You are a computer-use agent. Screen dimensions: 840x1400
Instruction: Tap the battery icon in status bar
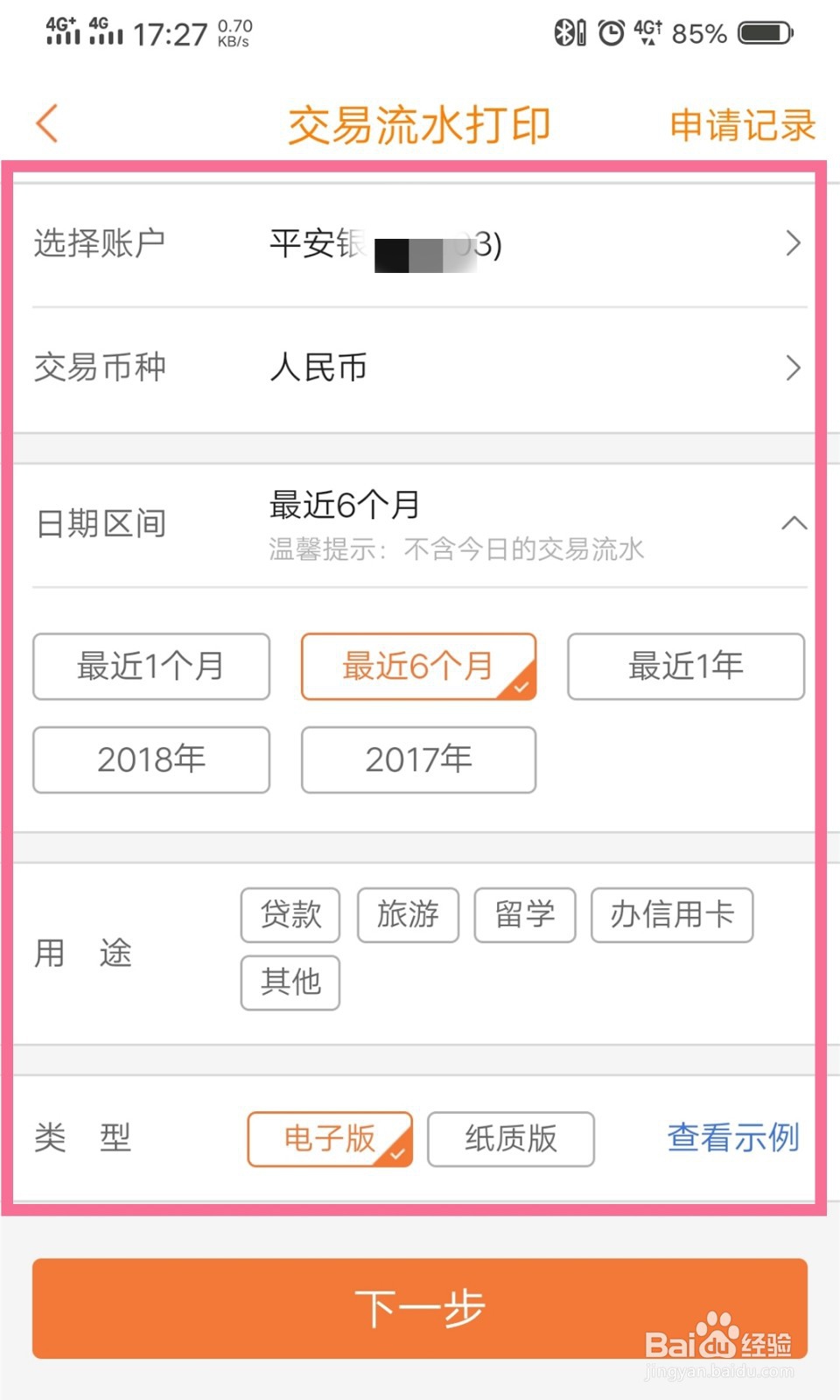pos(766,33)
